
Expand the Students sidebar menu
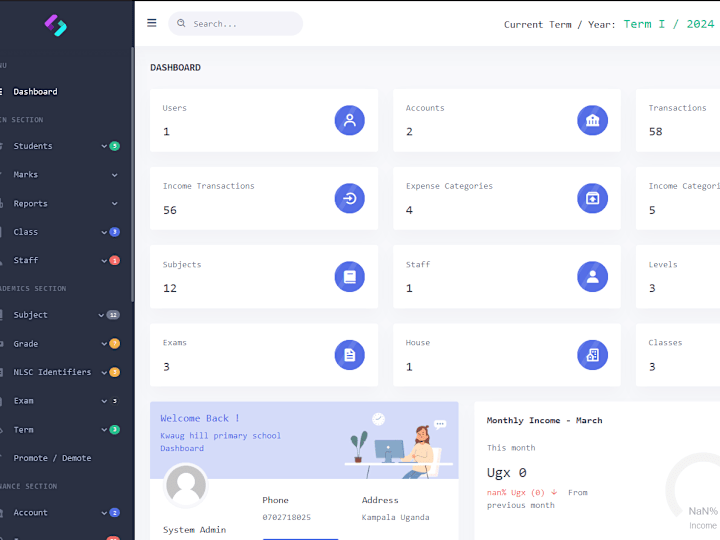(x=60, y=146)
